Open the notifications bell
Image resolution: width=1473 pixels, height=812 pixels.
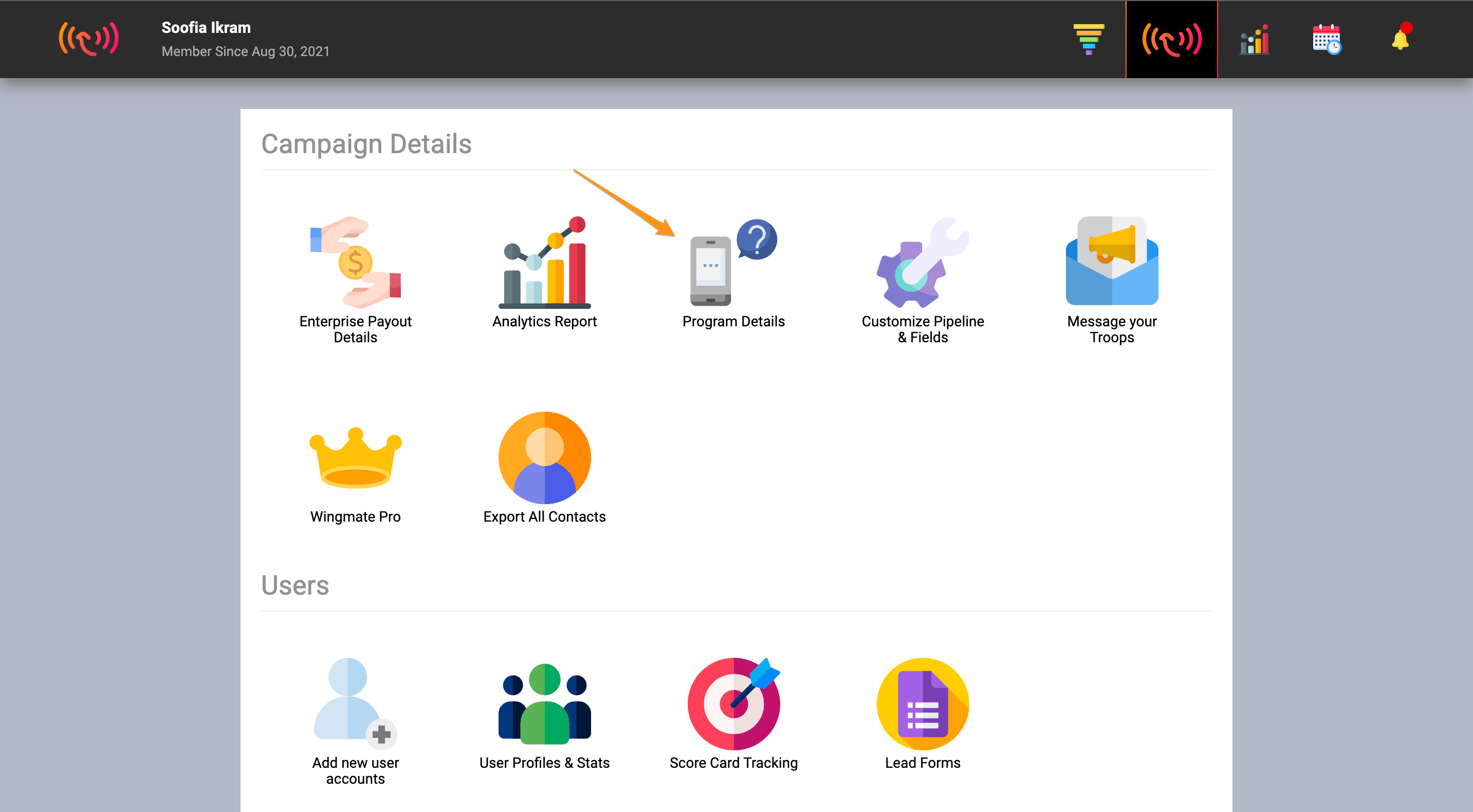[1402, 37]
